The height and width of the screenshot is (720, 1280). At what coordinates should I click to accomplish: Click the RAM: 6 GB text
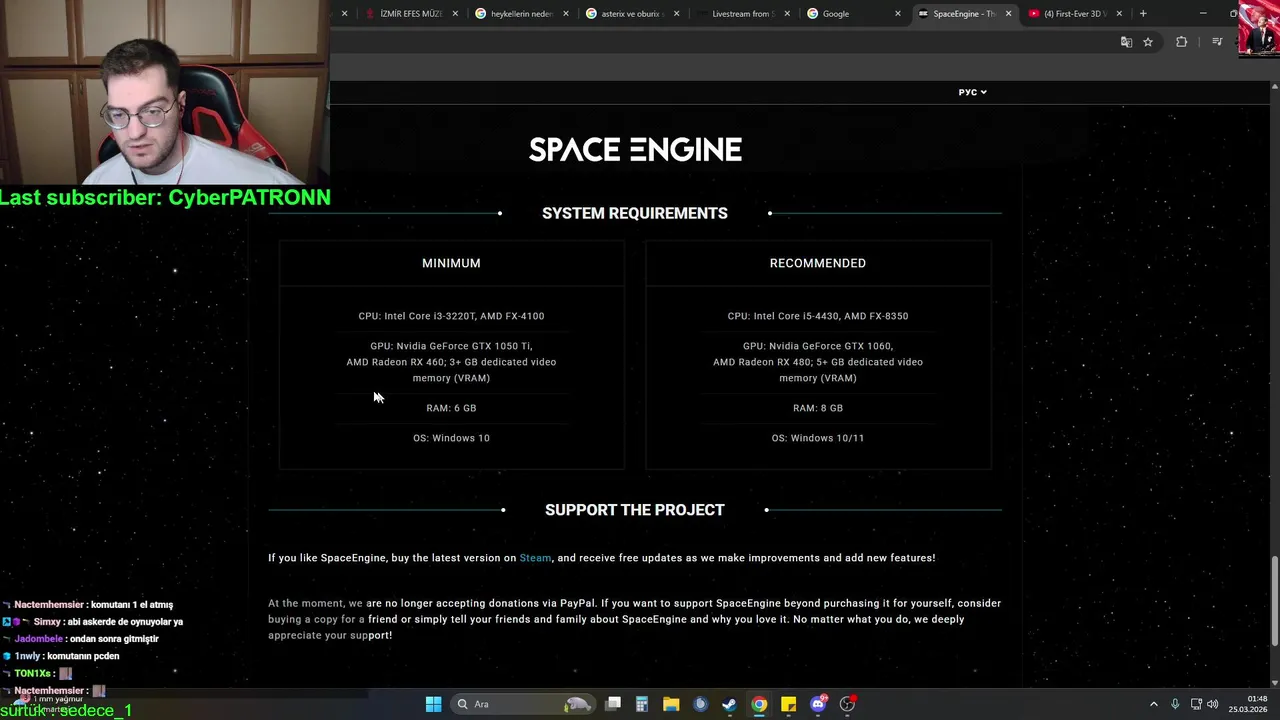point(451,408)
